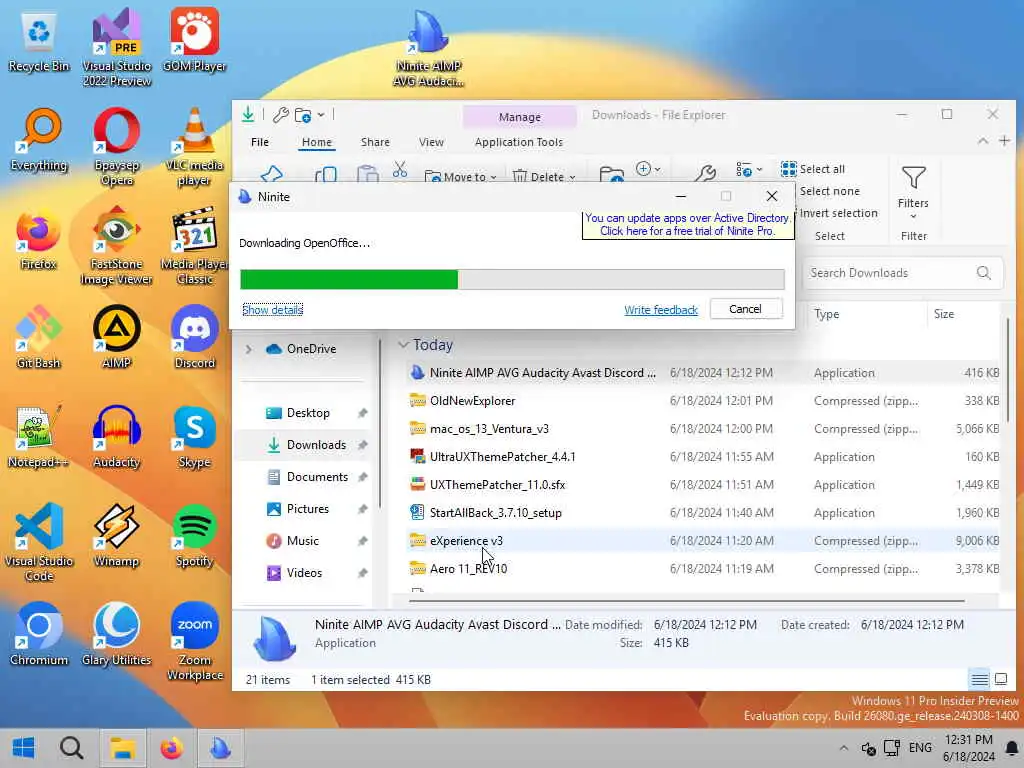This screenshot has width=1024, height=768.
Task: Click the Filters funnel icon
Action: coord(913,178)
